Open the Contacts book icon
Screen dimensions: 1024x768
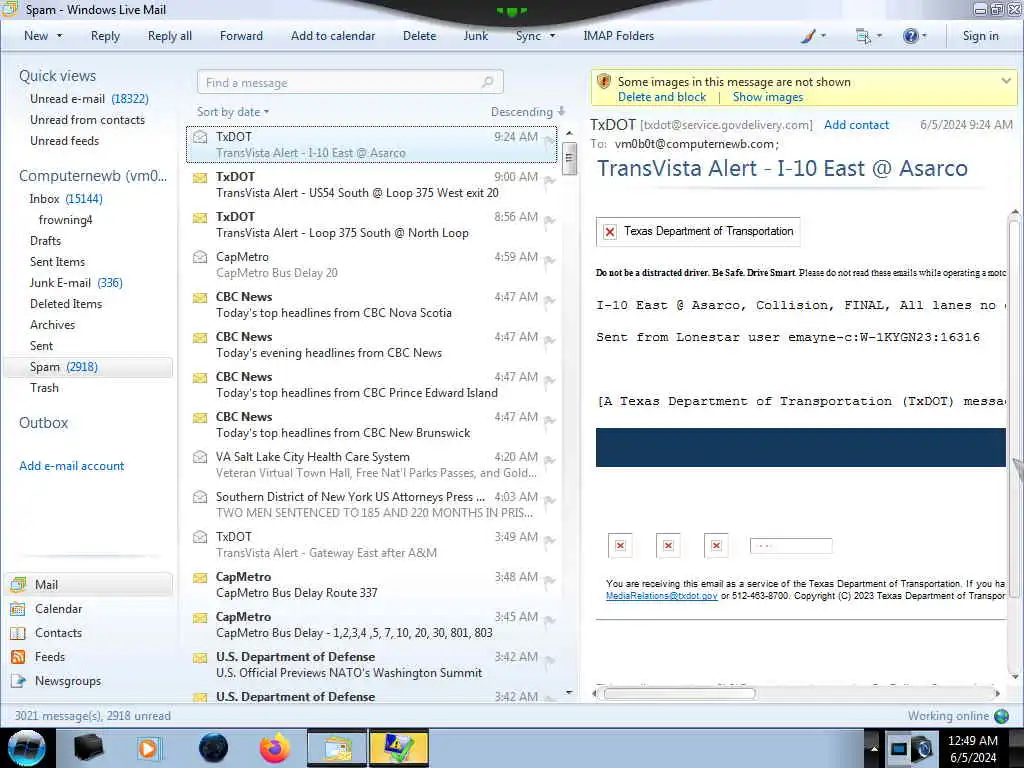(18, 633)
